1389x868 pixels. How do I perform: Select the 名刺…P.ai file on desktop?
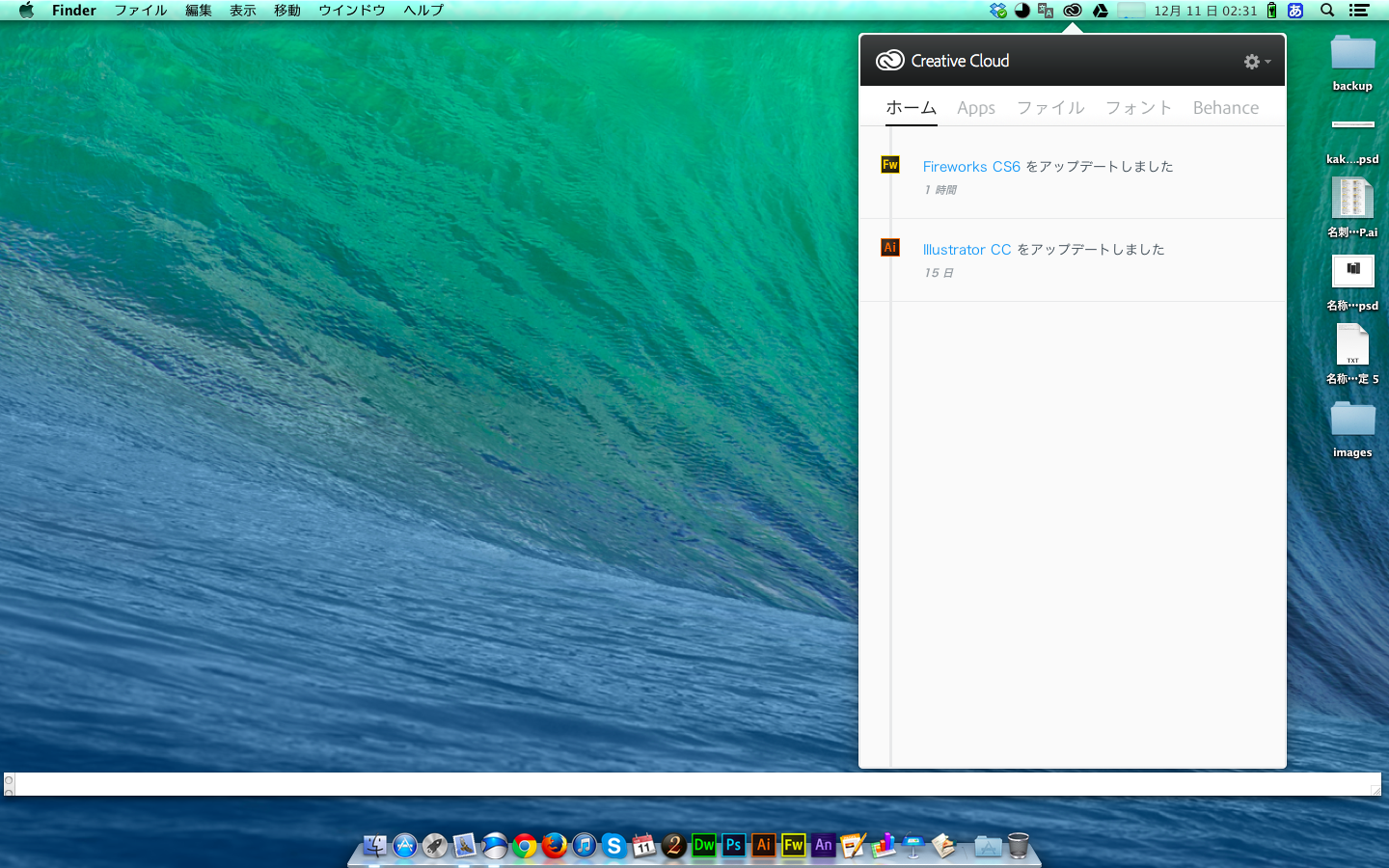coord(1352,199)
